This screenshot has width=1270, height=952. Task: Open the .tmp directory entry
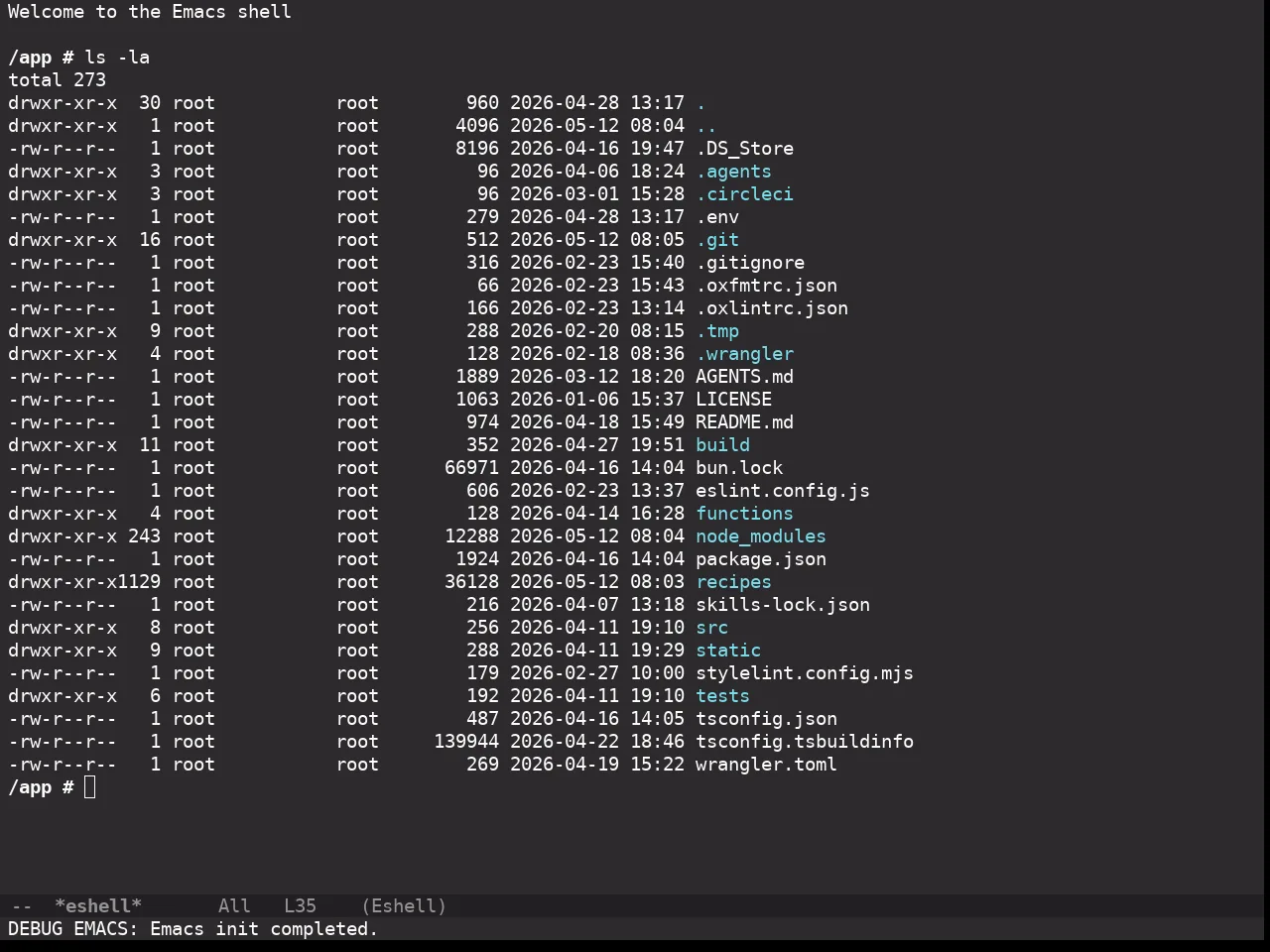coord(717,331)
